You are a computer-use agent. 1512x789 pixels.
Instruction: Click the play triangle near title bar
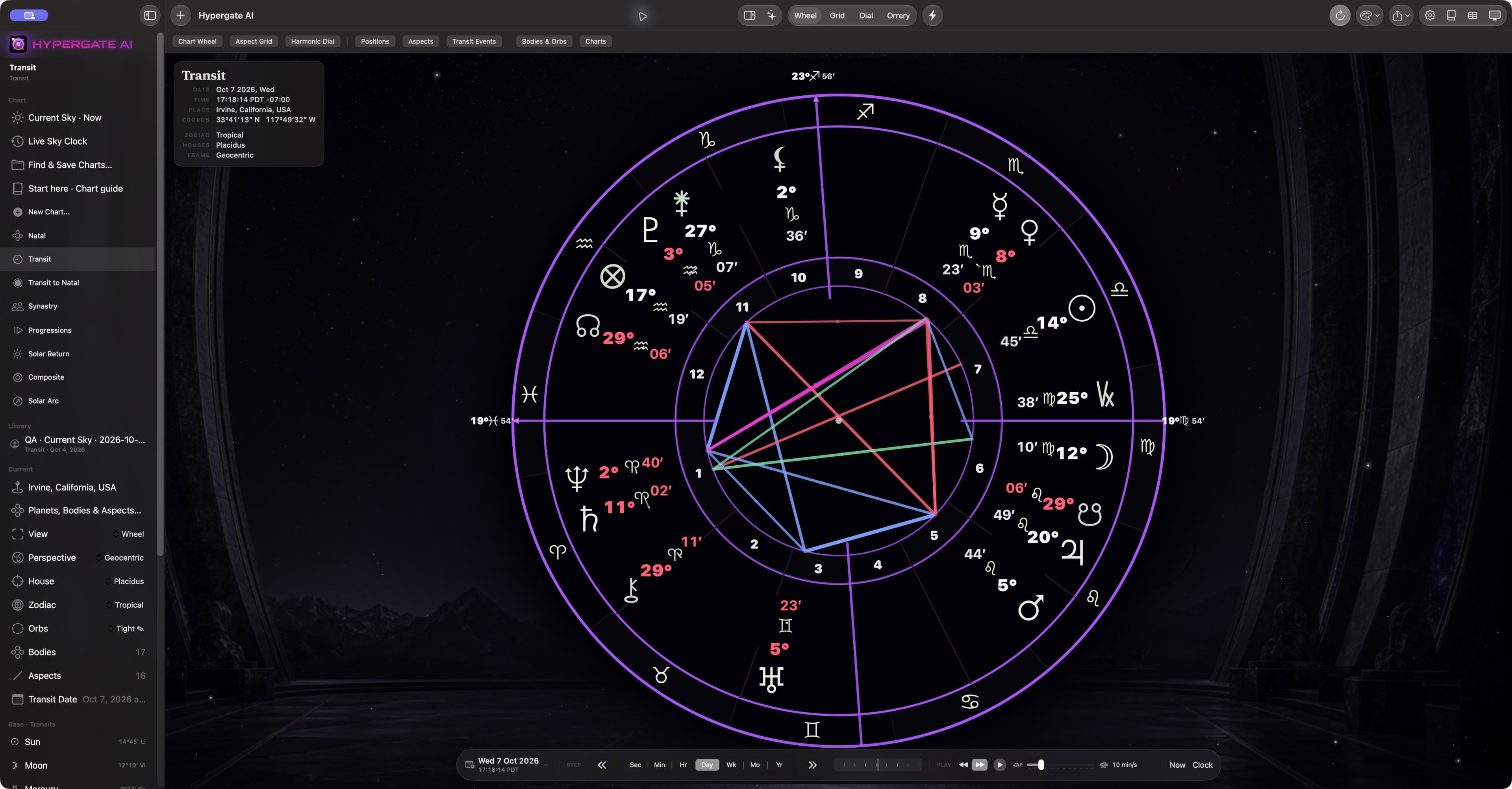click(643, 17)
